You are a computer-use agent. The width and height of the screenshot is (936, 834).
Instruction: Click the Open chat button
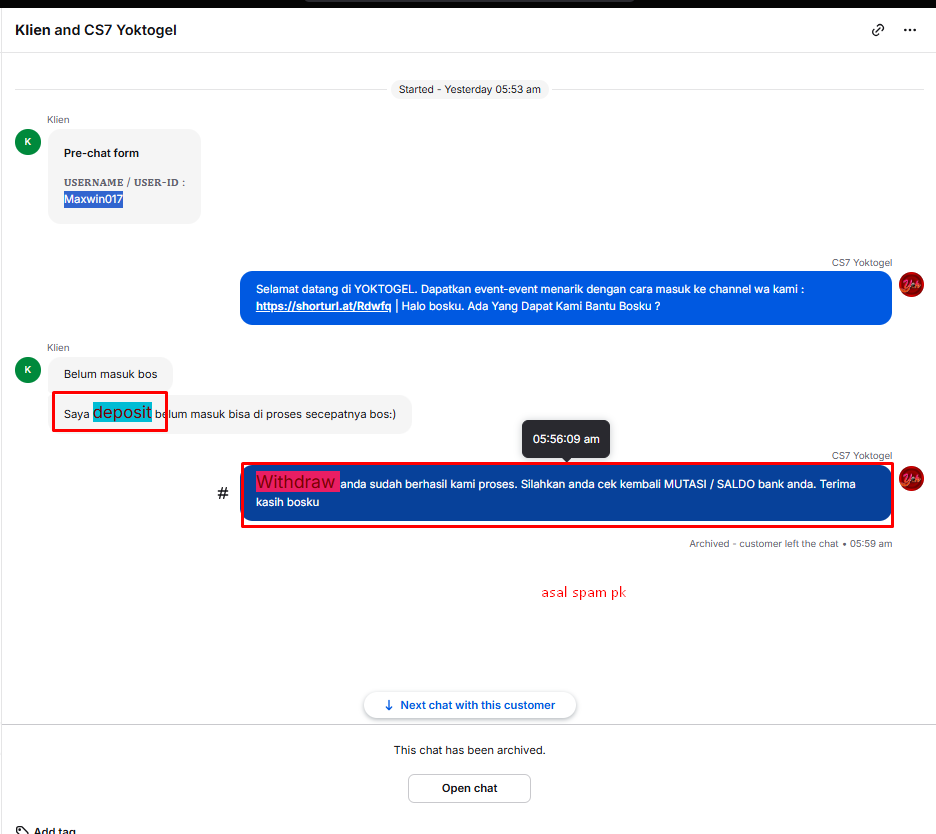(469, 788)
